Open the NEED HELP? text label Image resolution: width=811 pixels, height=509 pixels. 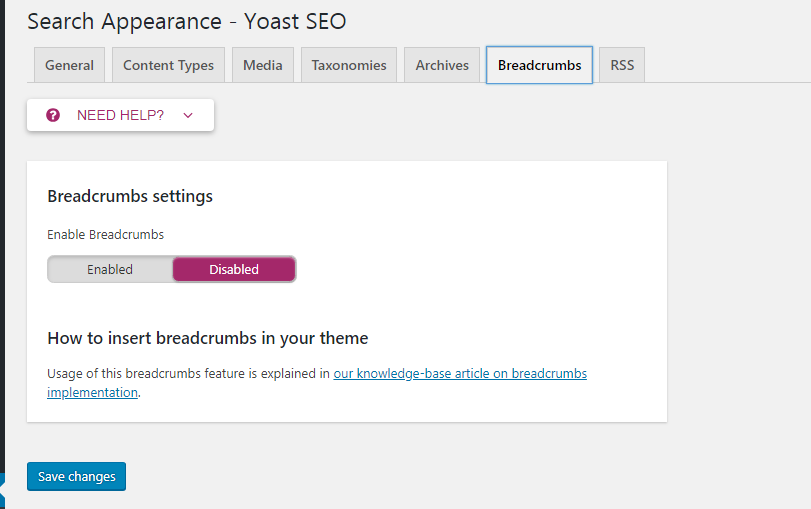tap(121, 115)
